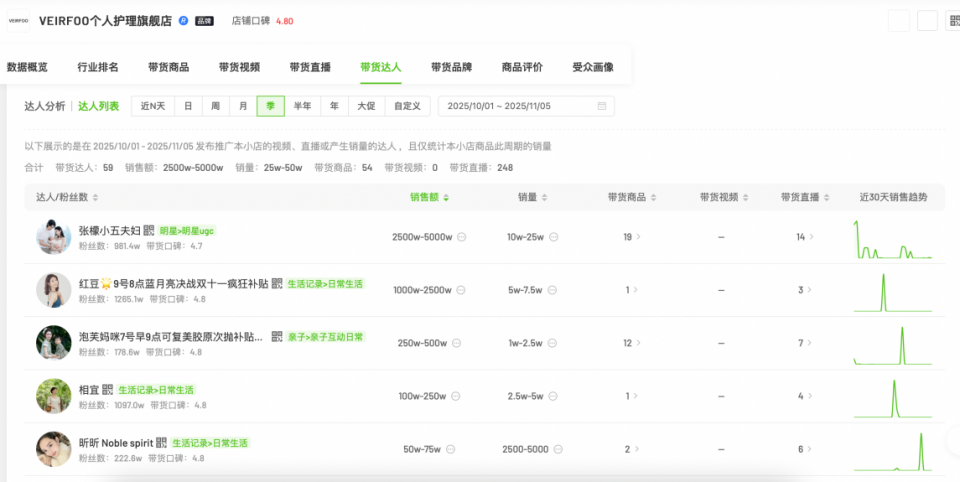The width and height of the screenshot is (960, 482).
Task: Open 昕昕 Noble spirit influencer name
Action: click(x=116, y=442)
